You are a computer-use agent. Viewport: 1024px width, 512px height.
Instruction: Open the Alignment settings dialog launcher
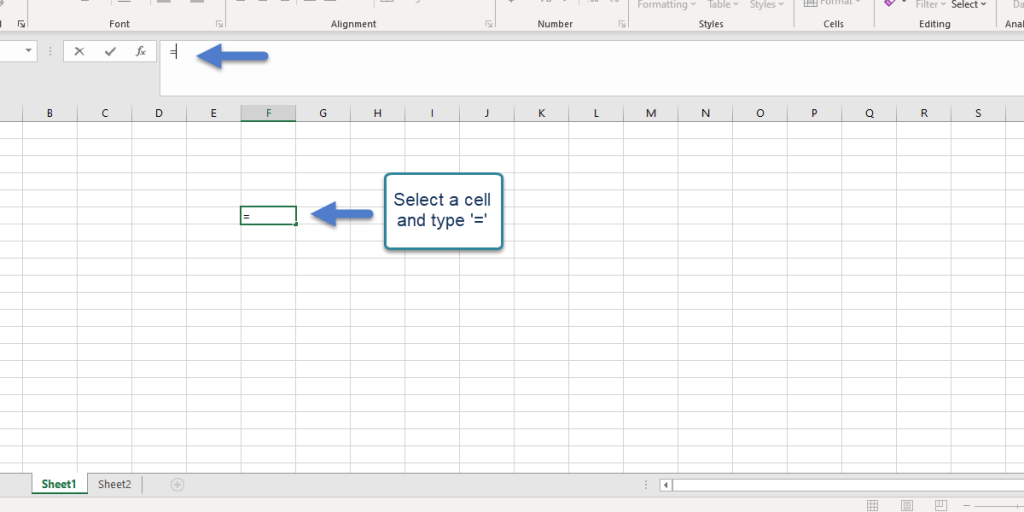(x=488, y=23)
